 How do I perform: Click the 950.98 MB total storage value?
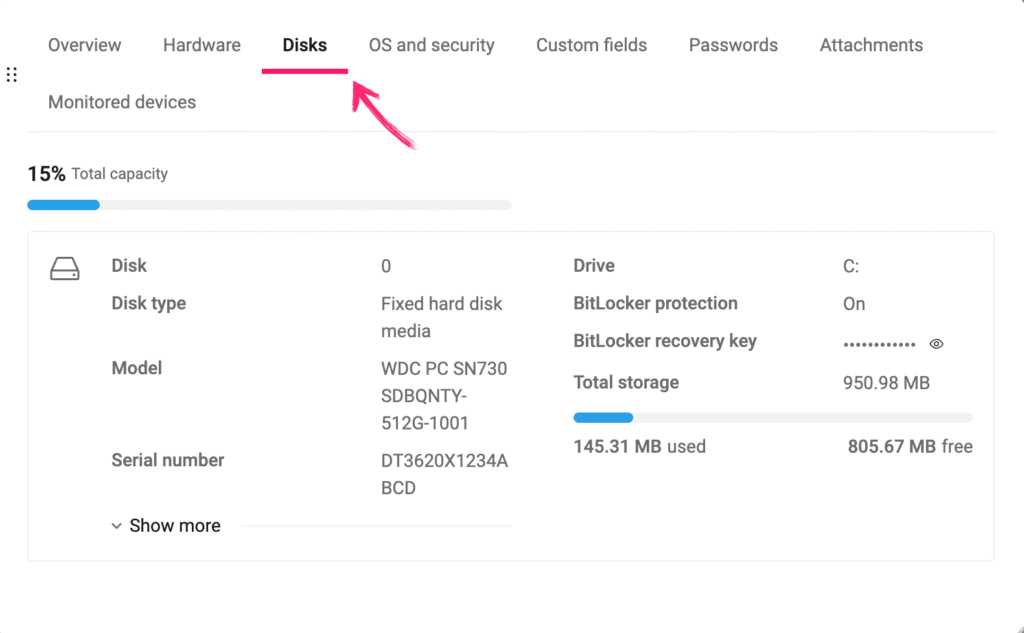pos(887,383)
